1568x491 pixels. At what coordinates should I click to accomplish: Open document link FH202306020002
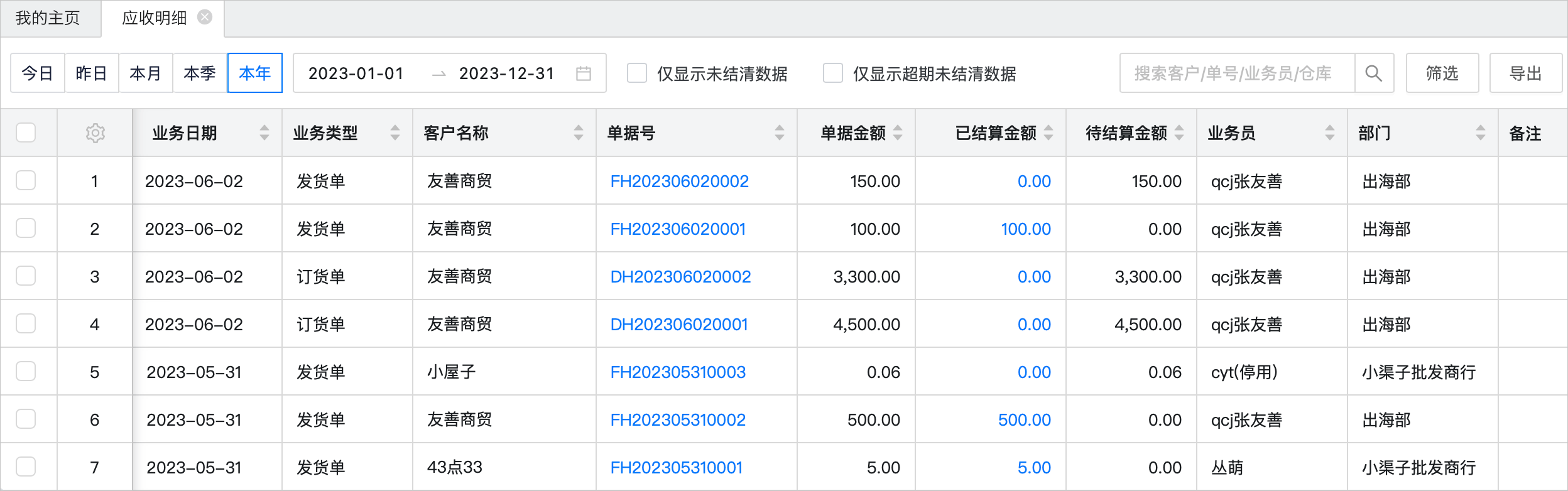[679, 181]
